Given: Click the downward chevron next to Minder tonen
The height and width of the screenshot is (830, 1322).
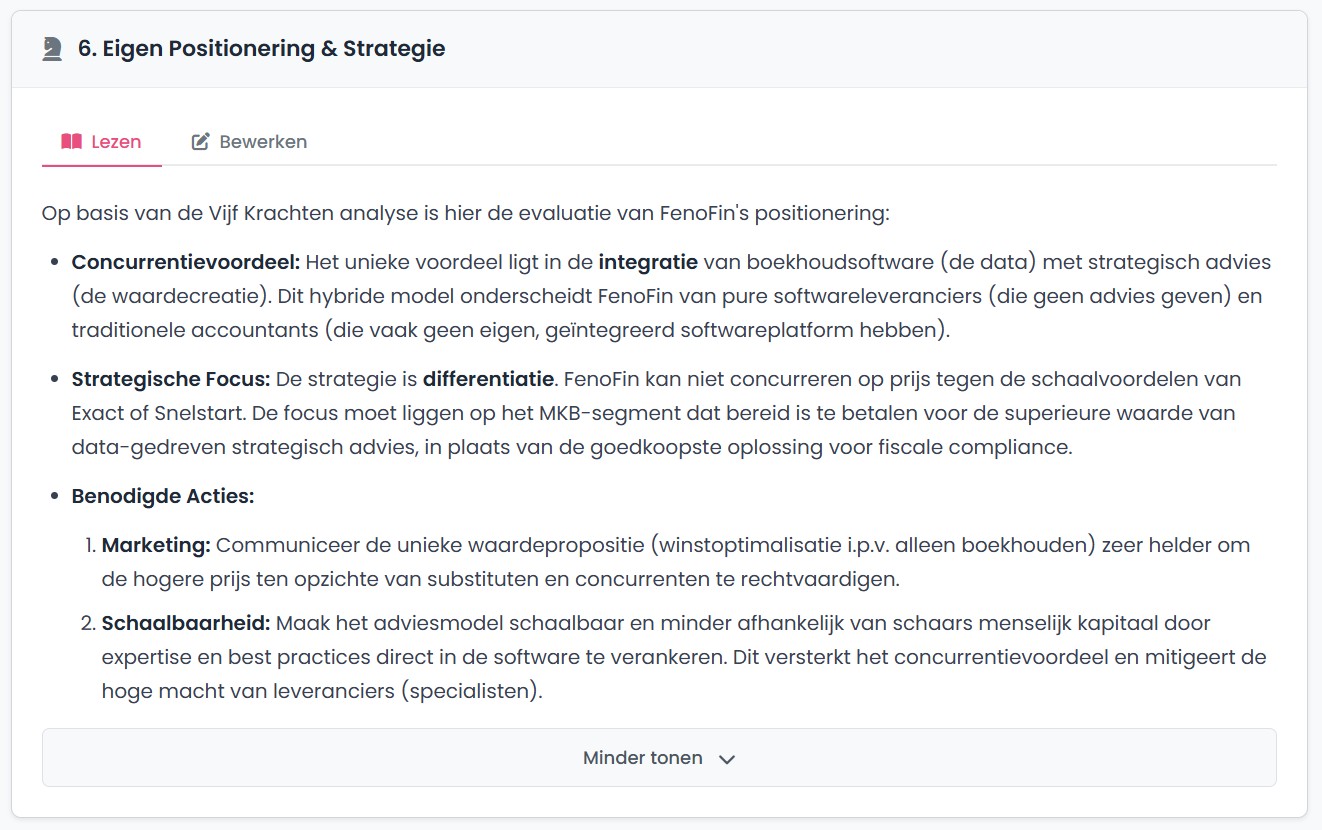Looking at the screenshot, I should click(728, 758).
